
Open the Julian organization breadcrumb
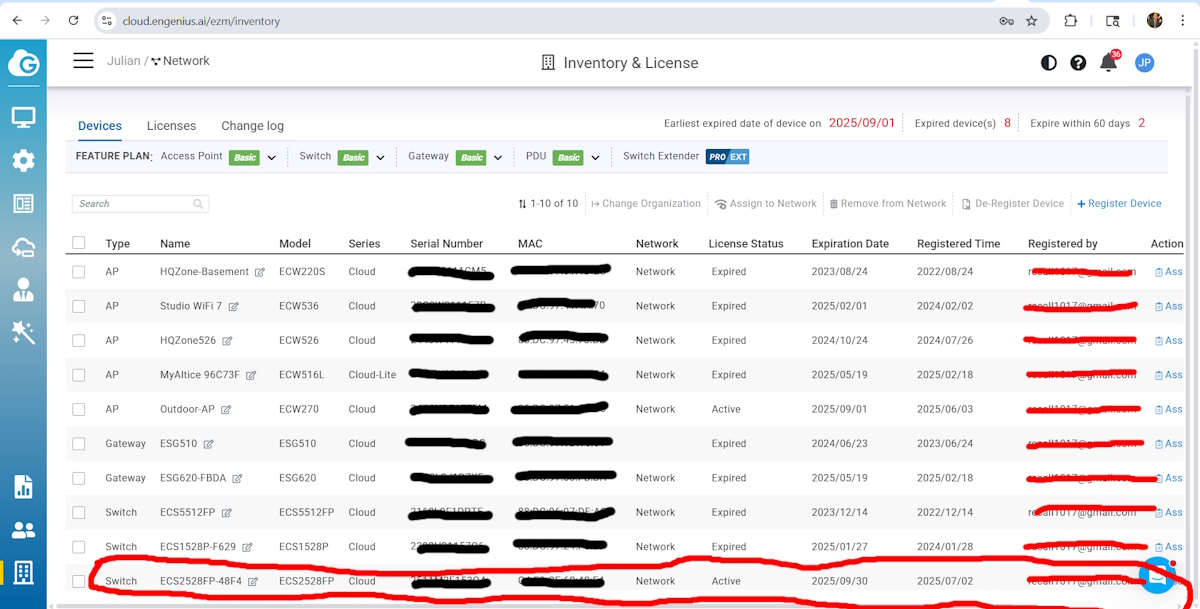click(x=124, y=61)
